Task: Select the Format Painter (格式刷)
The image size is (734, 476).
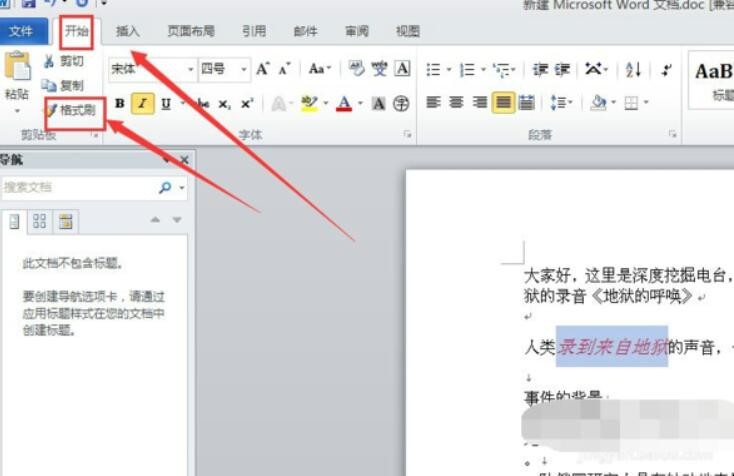Action: click(x=71, y=110)
